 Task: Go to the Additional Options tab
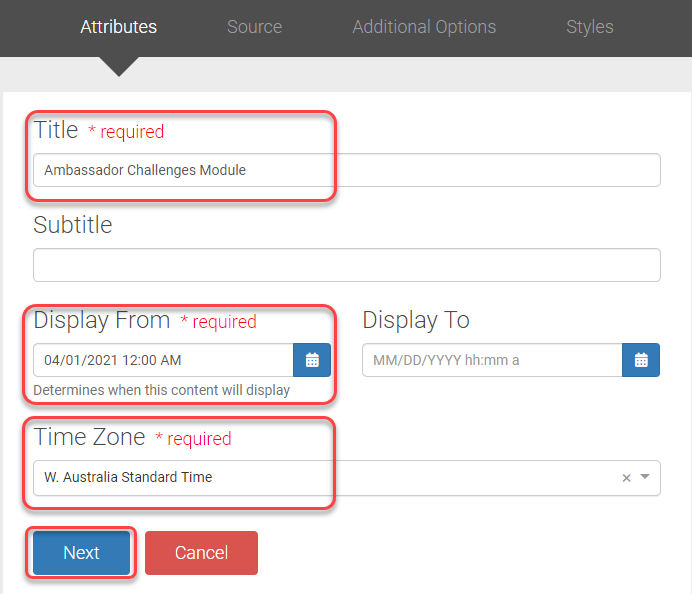pyautogui.click(x=424, y=27)
